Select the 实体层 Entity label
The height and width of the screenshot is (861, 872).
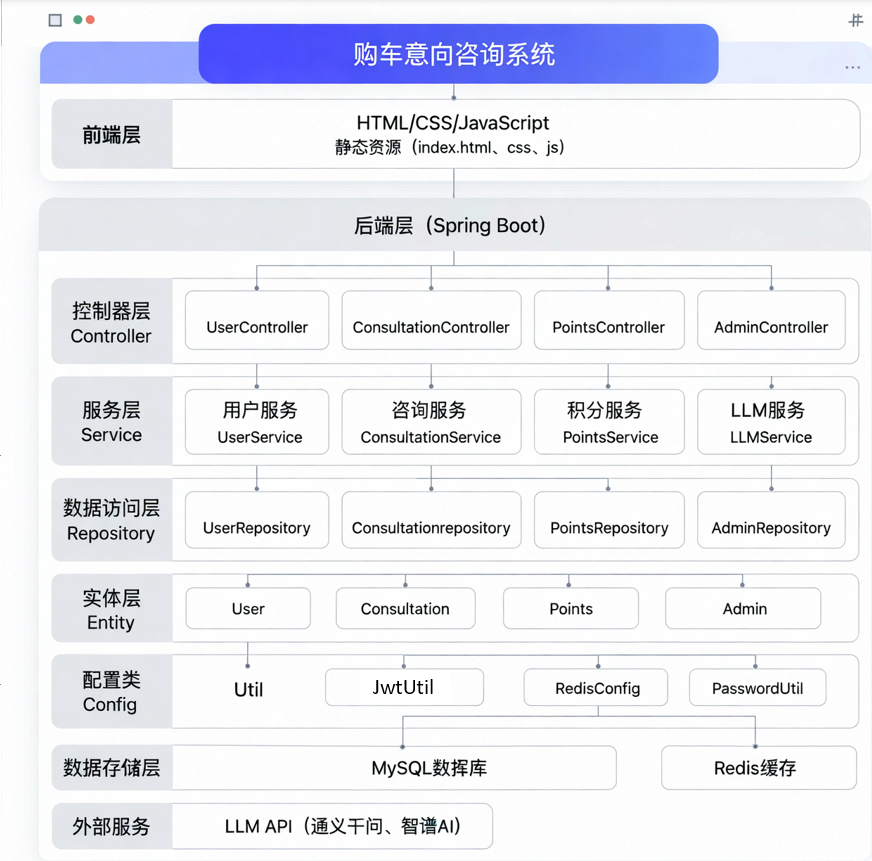point(111,609)
